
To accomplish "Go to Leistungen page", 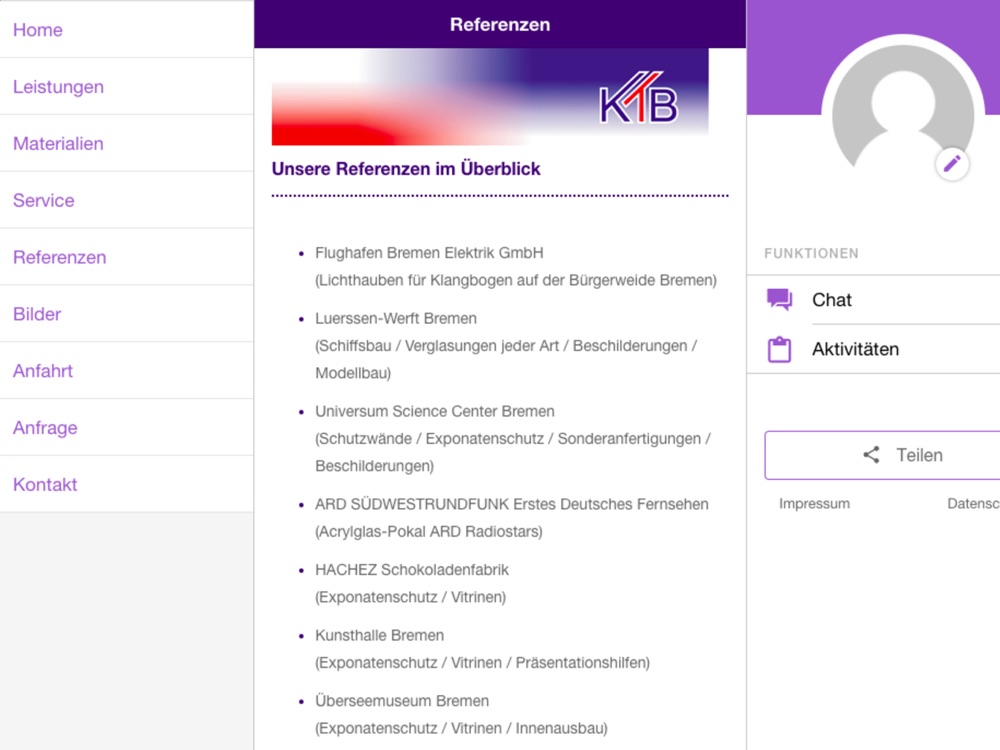I will [126, 86].
